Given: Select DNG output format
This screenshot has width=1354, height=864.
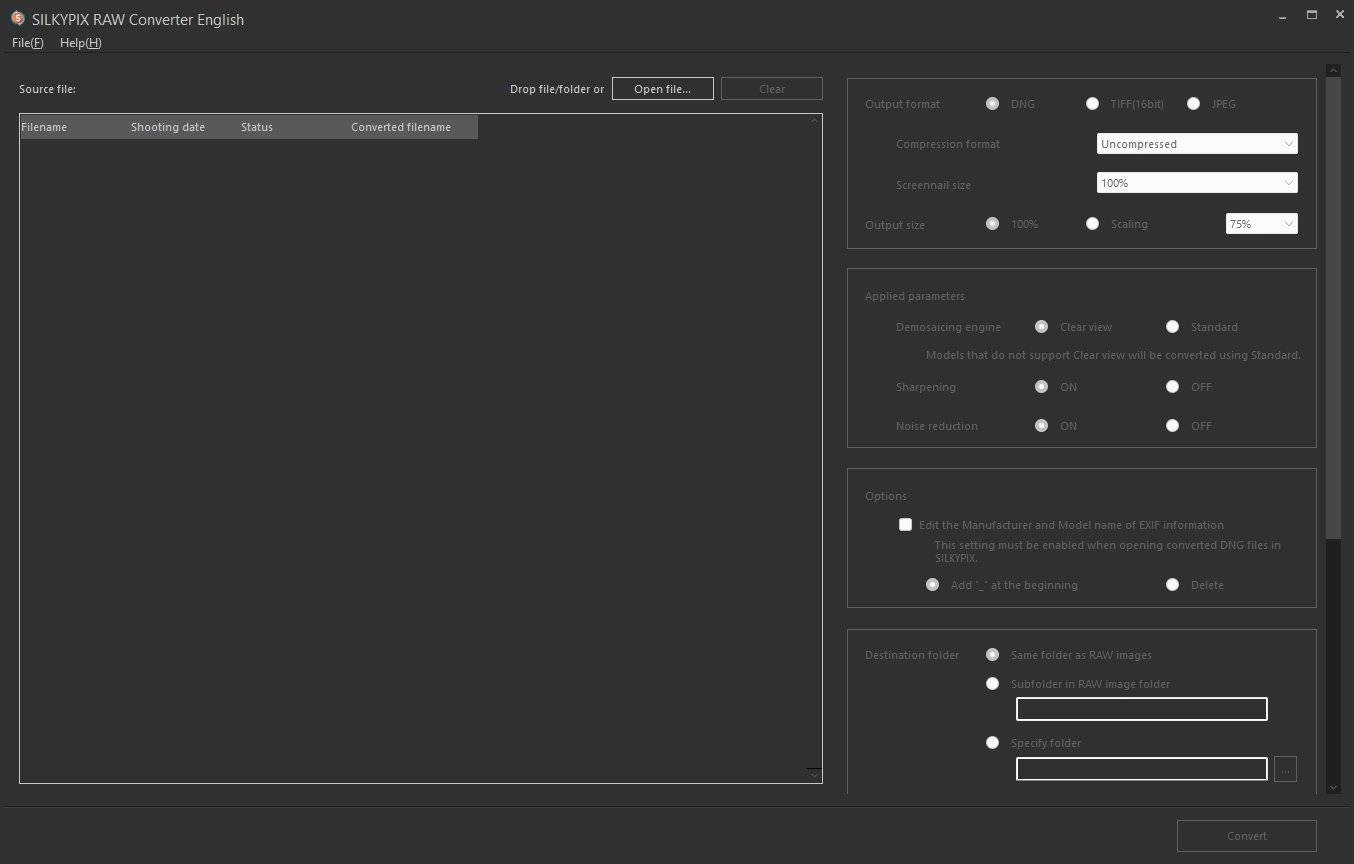Looking at the screenshot, I should (x=992, y=103).
